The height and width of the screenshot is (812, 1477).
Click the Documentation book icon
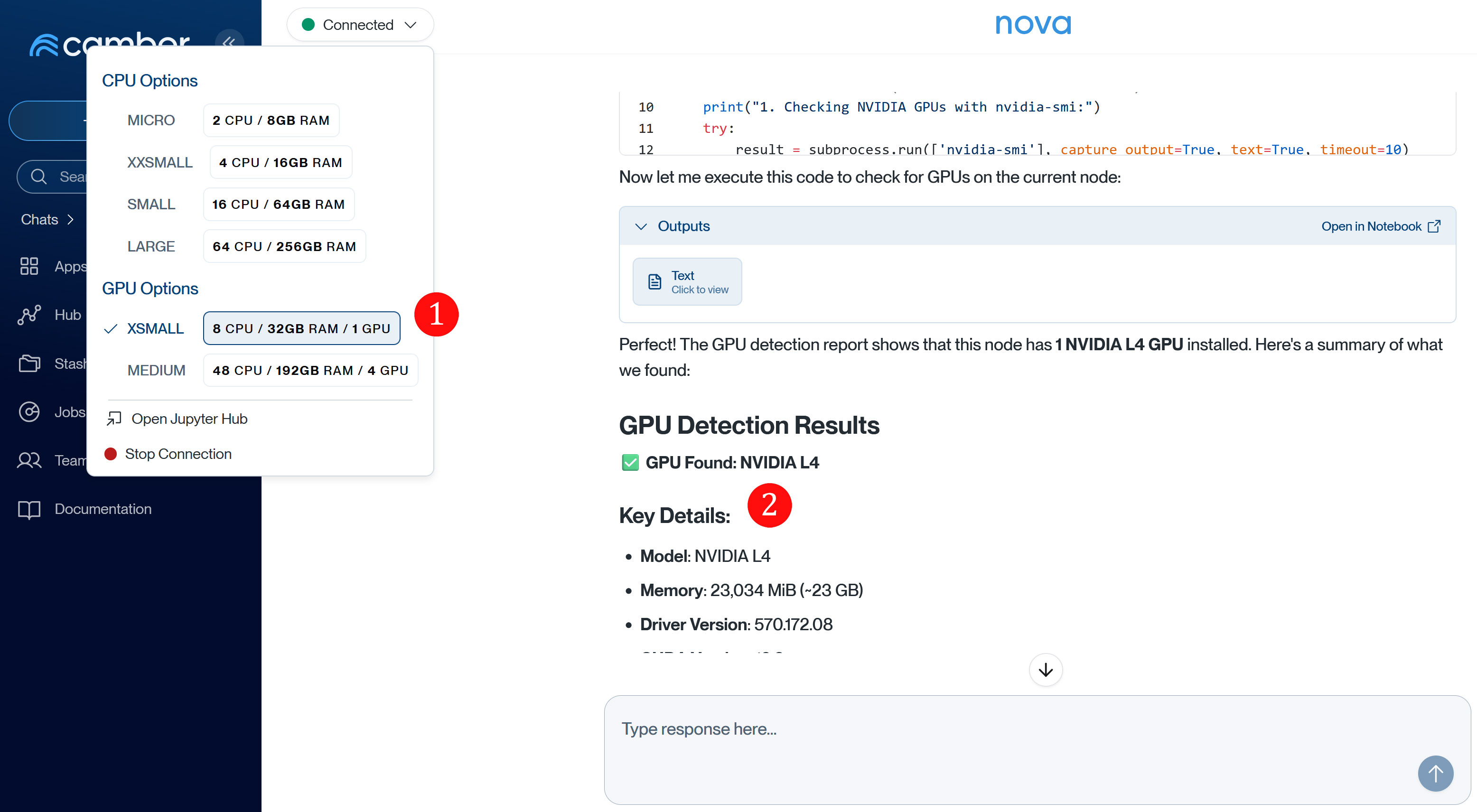pos(28,509)
